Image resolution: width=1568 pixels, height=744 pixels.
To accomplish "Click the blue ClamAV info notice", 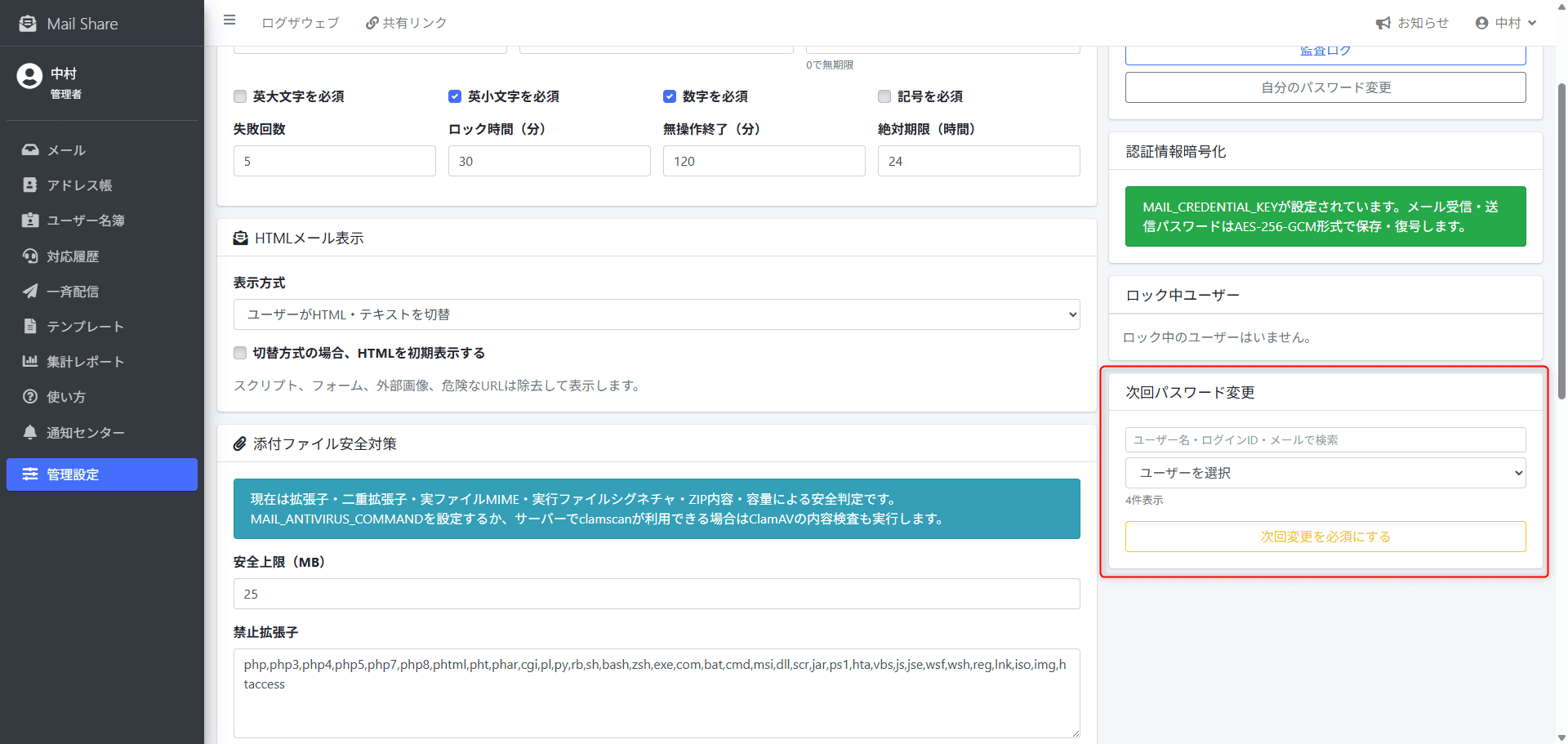I will (657, 509).
